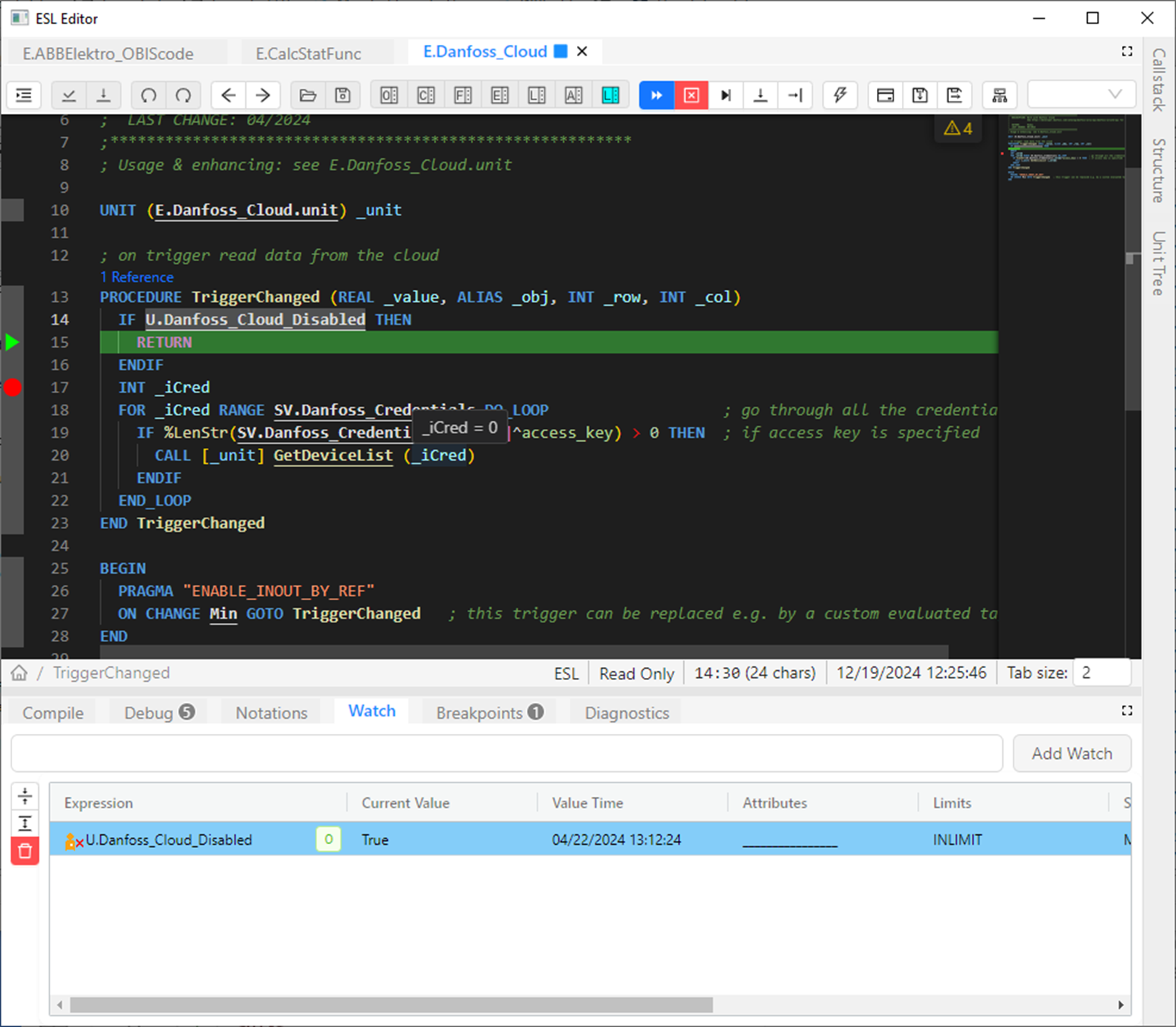
Task: Click GetDeviceList call on line 20
Action: click(x=333, y=455)
